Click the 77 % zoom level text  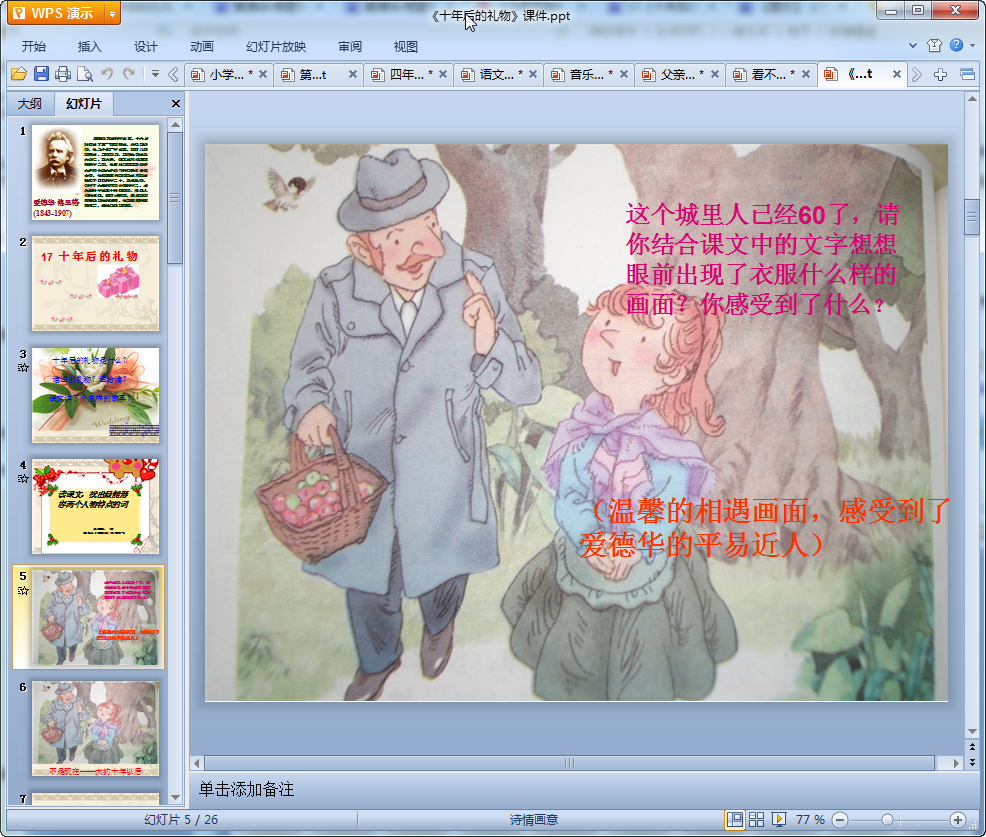(810, 819)
